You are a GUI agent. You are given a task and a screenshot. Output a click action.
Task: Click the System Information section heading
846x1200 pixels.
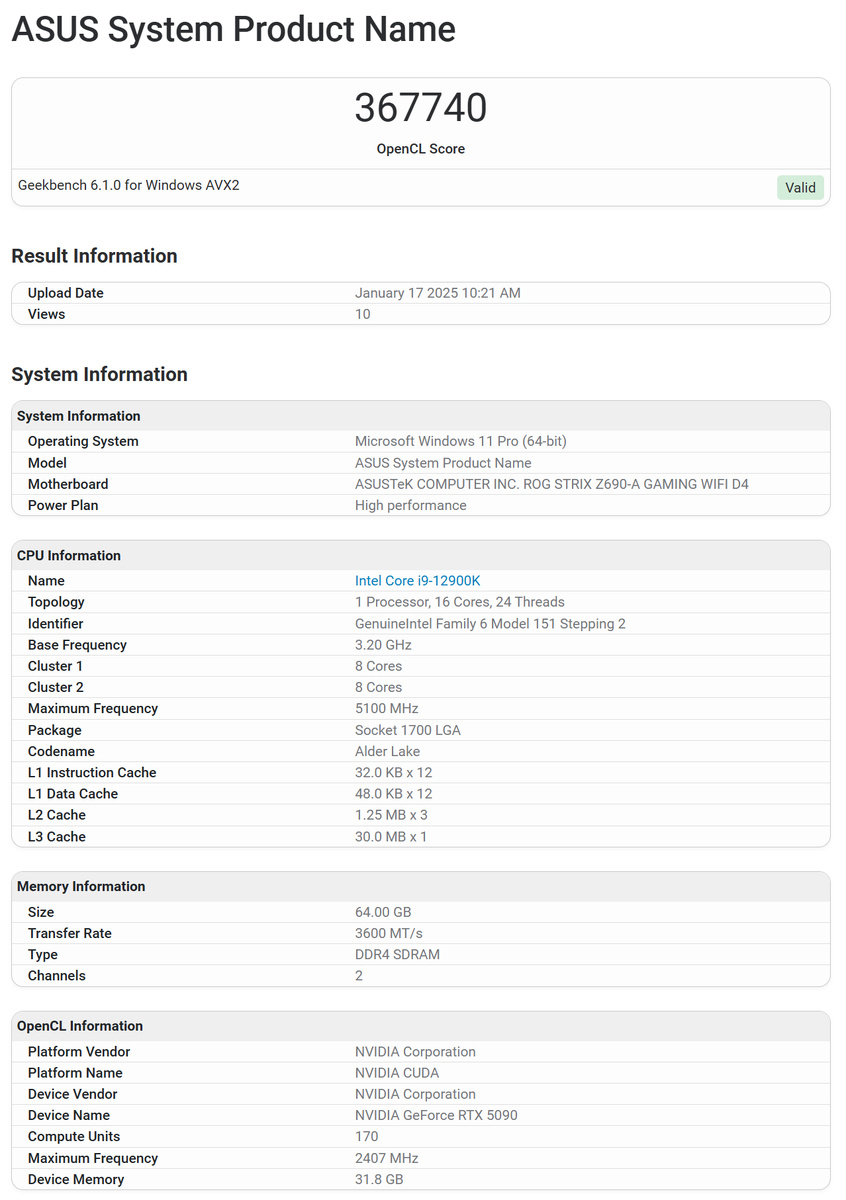point(99,374)
